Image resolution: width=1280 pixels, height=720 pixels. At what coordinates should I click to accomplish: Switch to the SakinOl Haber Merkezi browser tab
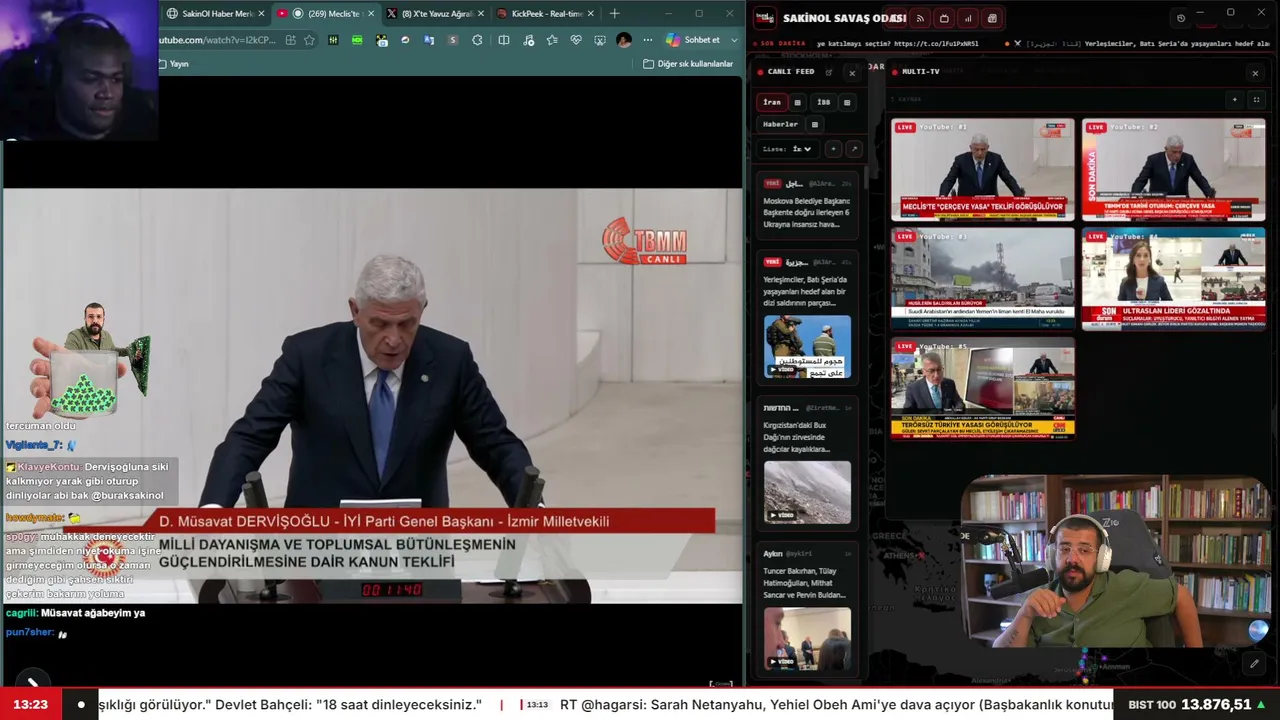click(215, 14)
